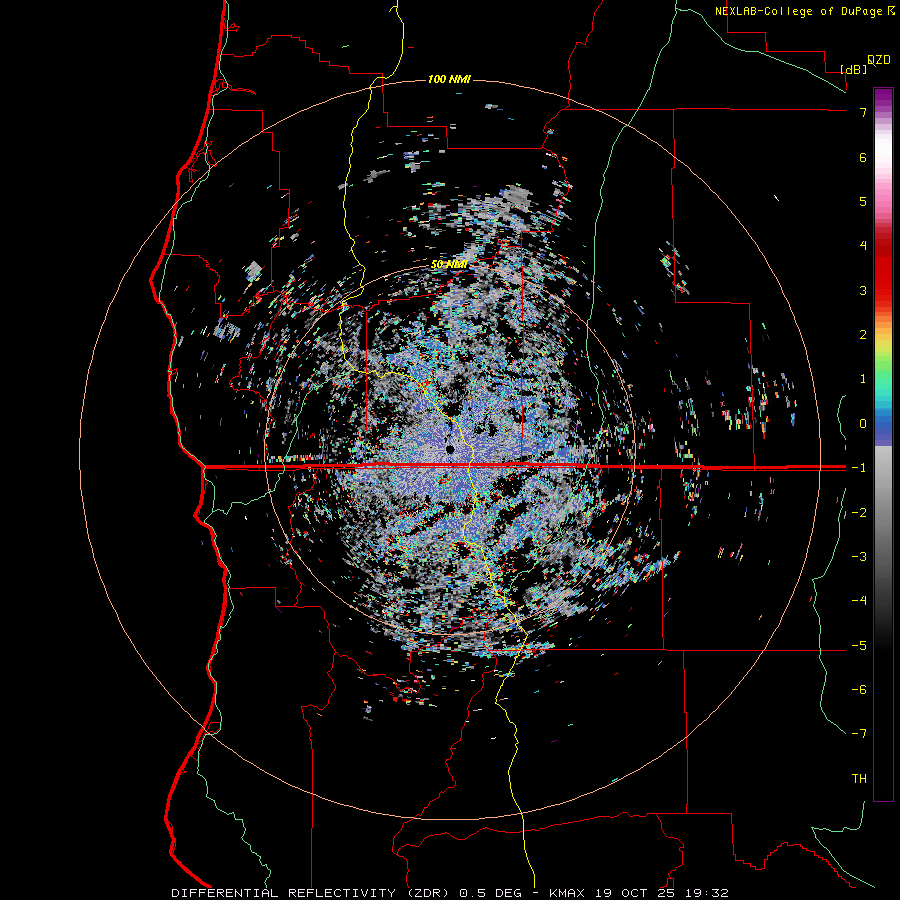The image size is (900, 900).
Task: Click the -6 value on the color scale
Action: coord(859,690)
